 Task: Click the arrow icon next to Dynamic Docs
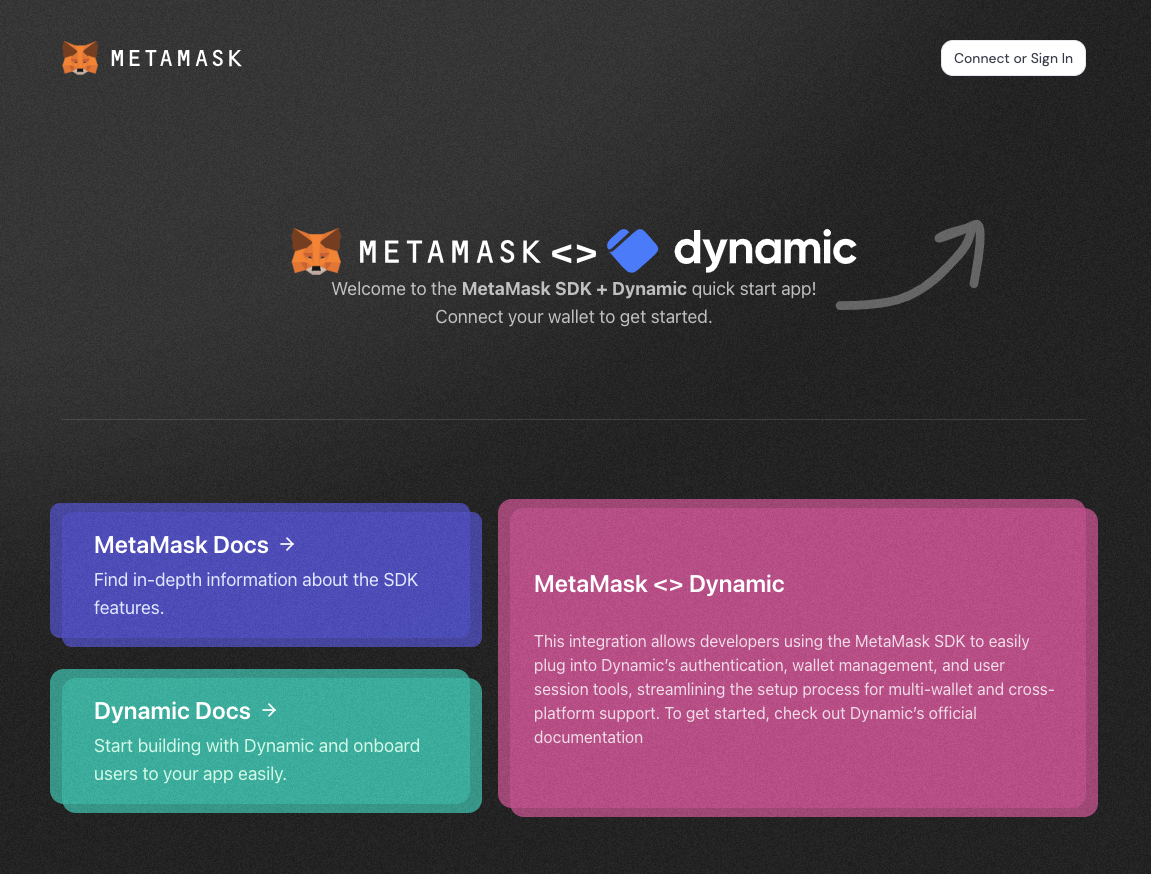(269, 710)
